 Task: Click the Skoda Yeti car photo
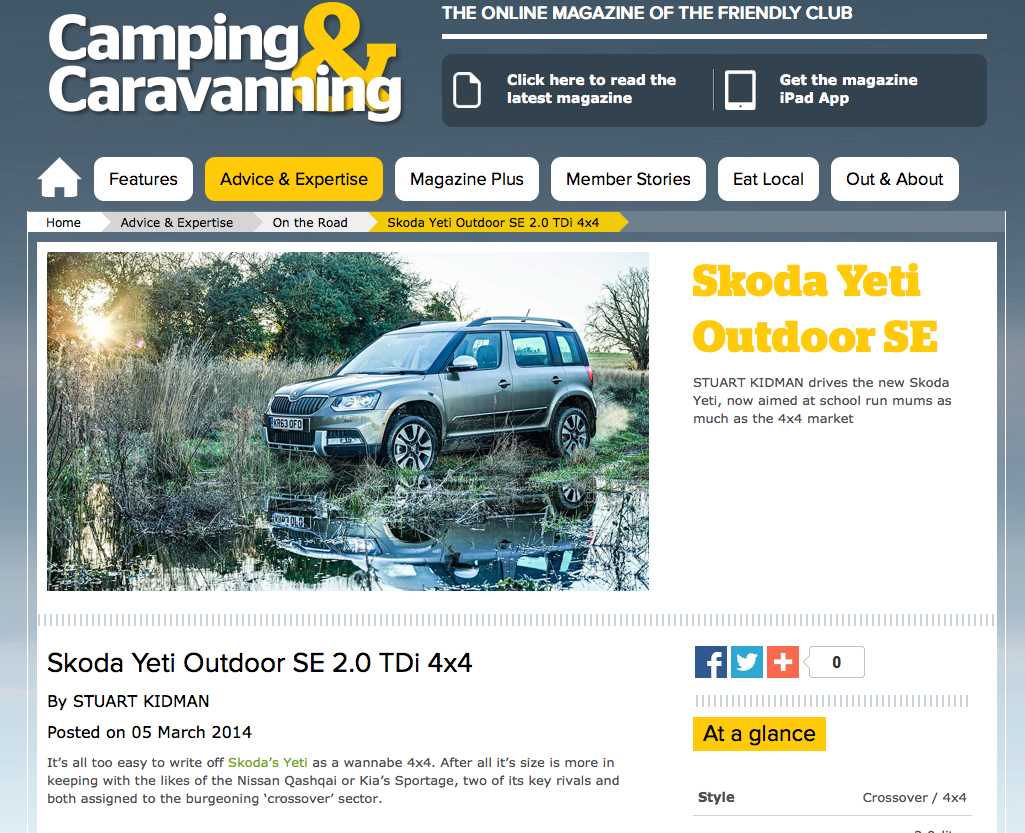pos(348,421)
